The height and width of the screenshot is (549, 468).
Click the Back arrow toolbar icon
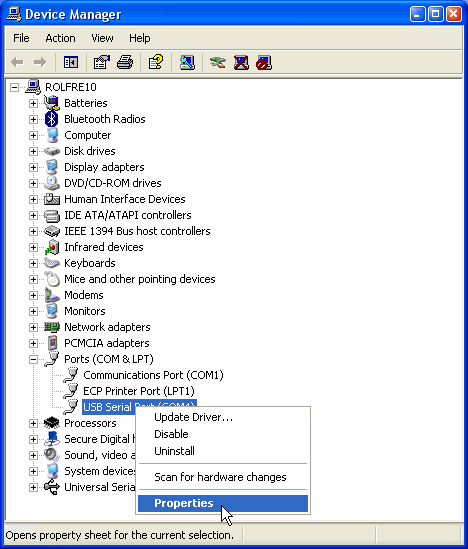point(17,62)
